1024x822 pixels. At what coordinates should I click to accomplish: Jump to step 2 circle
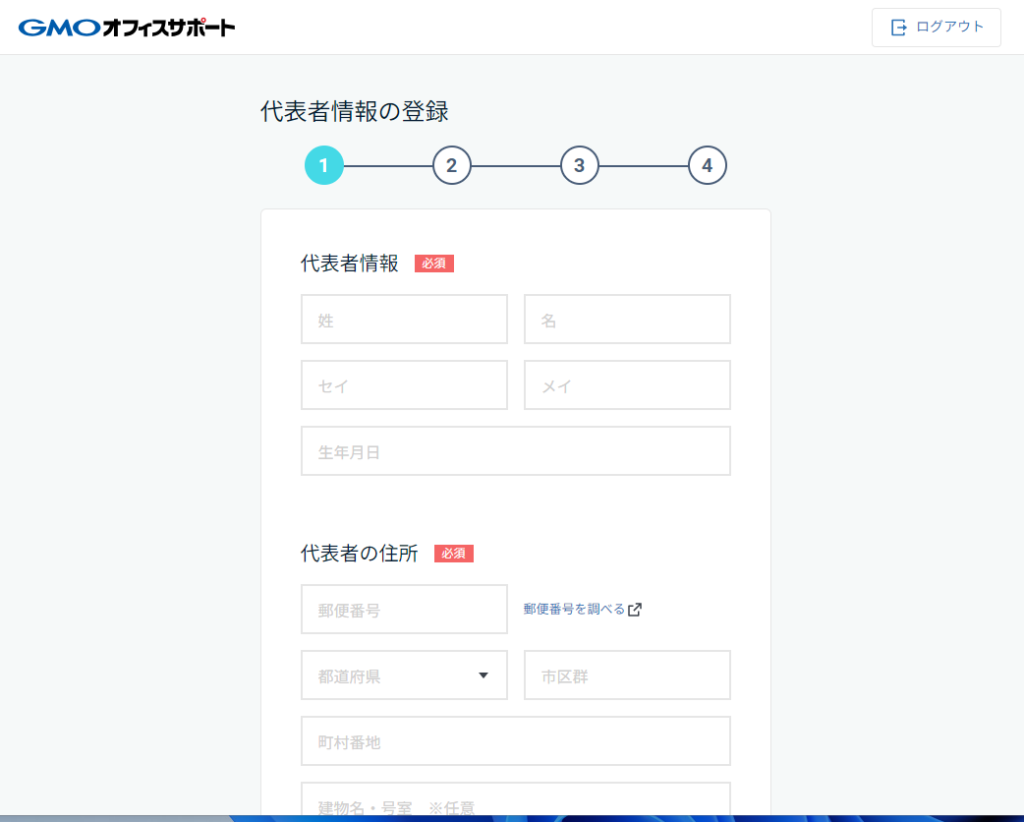tap(451, 166)
